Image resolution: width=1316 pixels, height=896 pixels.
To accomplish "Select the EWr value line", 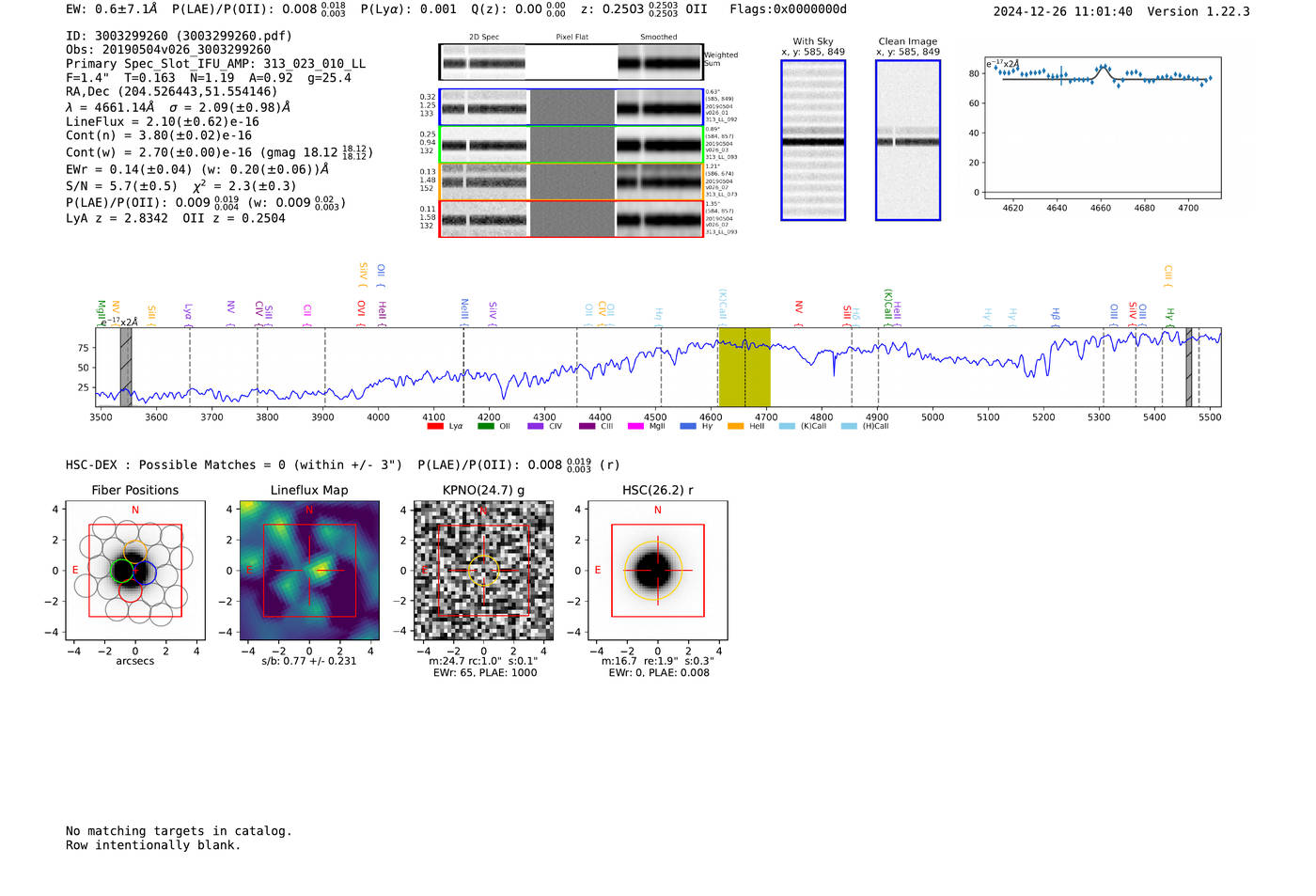I will (197, 169).
